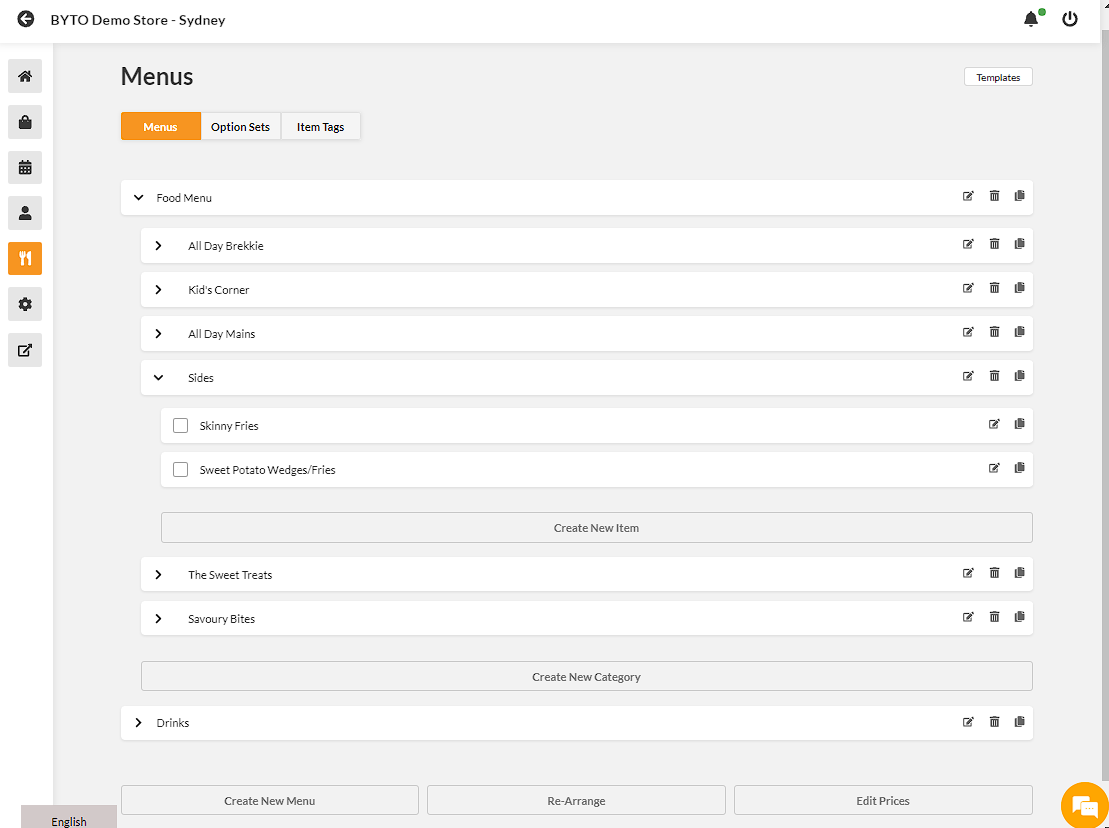1109x828 pixels.
Task: Edit the Savoury Bites category
Action: pyautogui.click(x=968, y=617)
